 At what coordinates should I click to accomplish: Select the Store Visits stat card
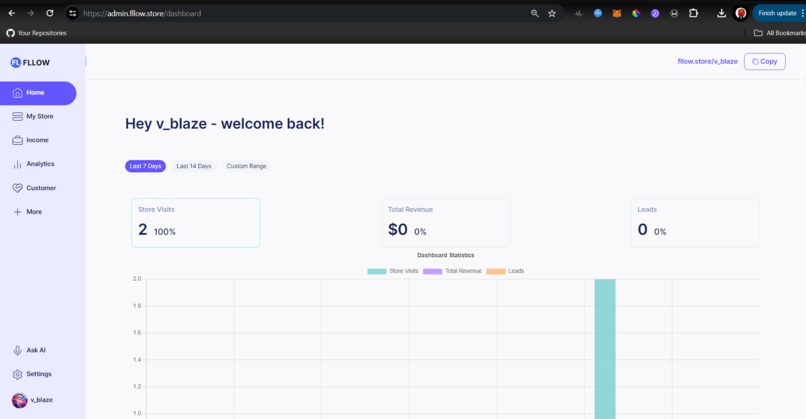[195, 223]
